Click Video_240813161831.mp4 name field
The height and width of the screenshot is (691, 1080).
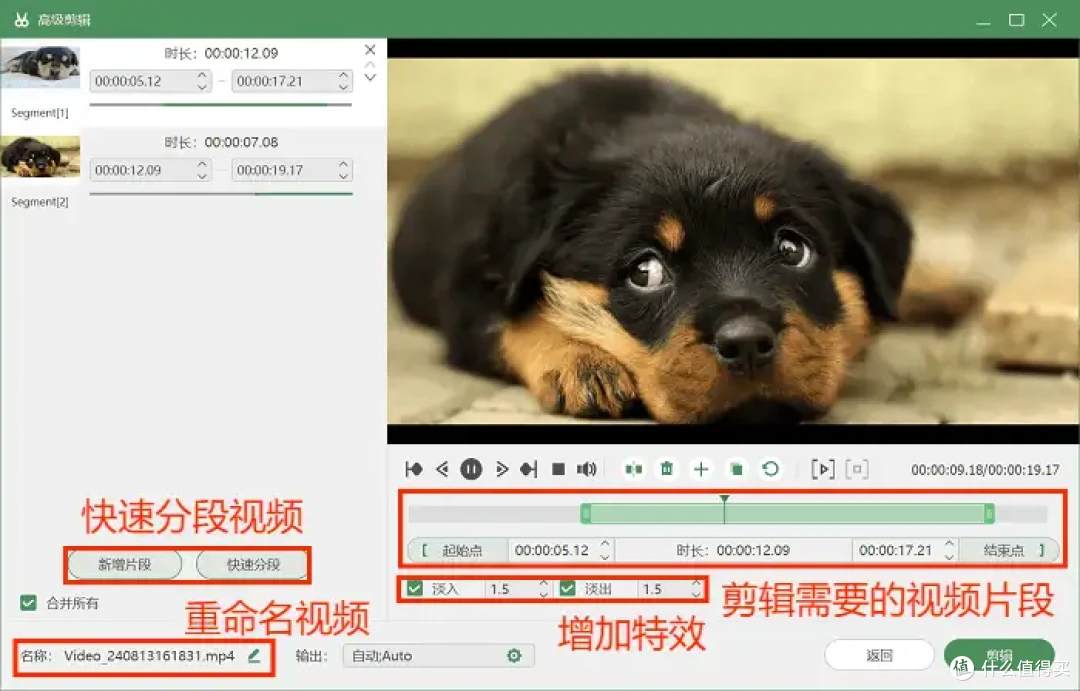coord(149,655)
